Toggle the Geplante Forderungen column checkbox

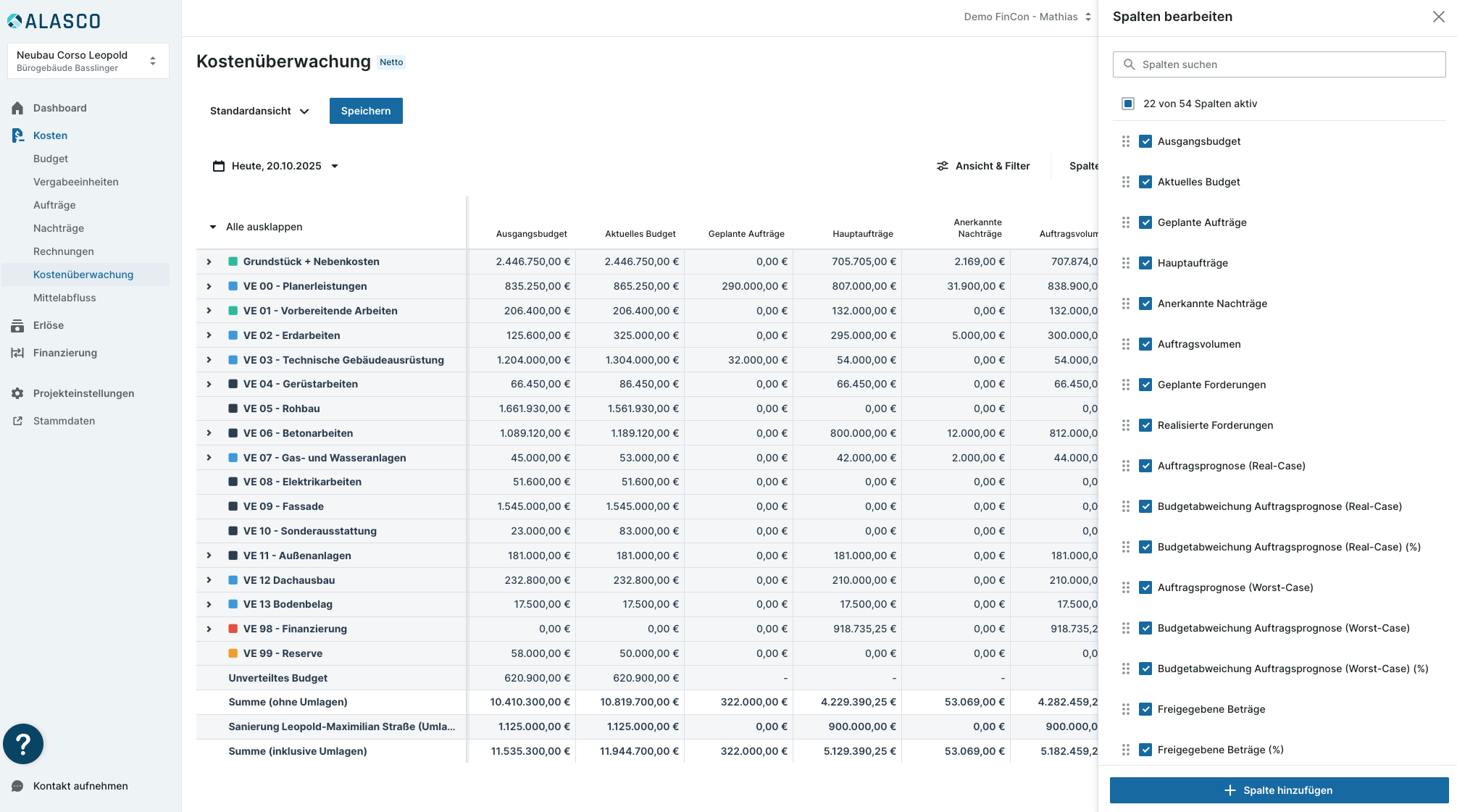1145,385
